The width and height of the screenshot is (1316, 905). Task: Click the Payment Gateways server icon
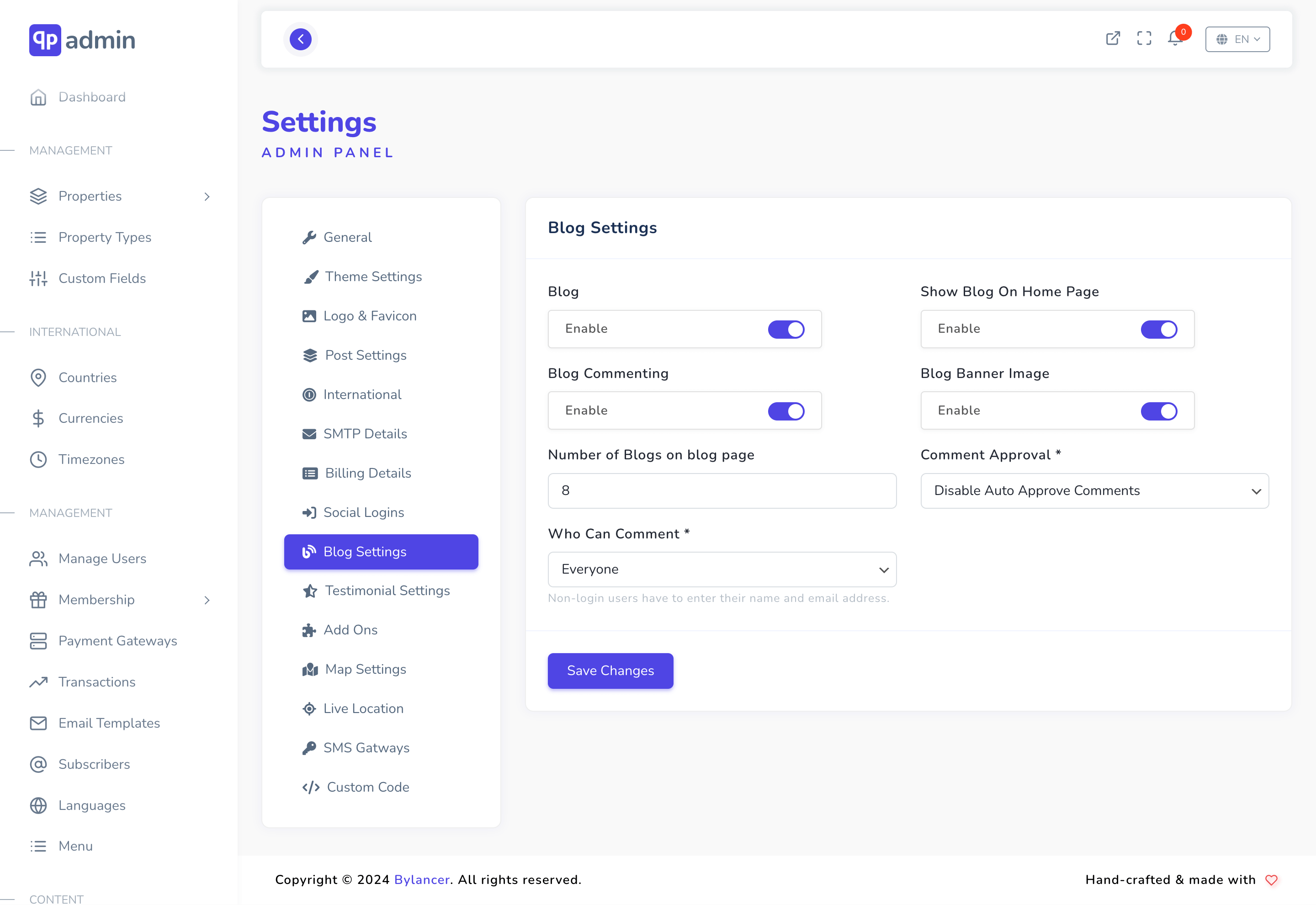pyautogui.click(x=38, y=641)
